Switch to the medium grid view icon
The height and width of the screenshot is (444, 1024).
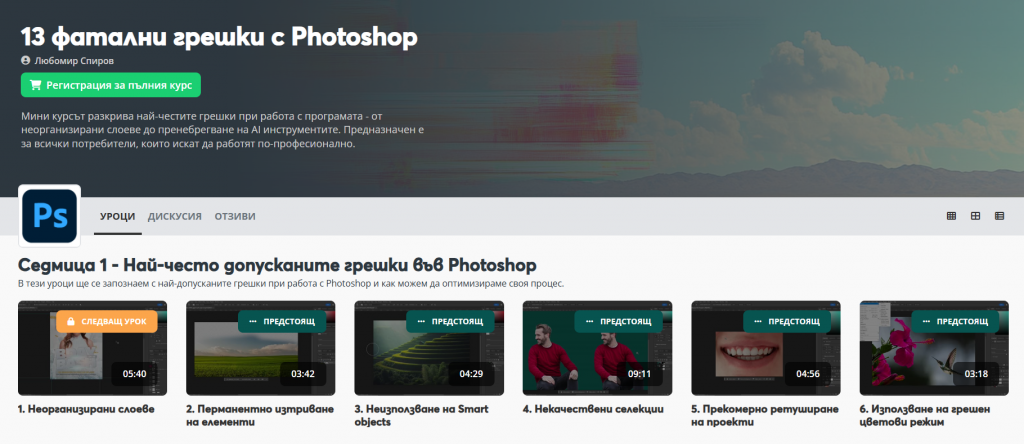(x=975, y=216)
